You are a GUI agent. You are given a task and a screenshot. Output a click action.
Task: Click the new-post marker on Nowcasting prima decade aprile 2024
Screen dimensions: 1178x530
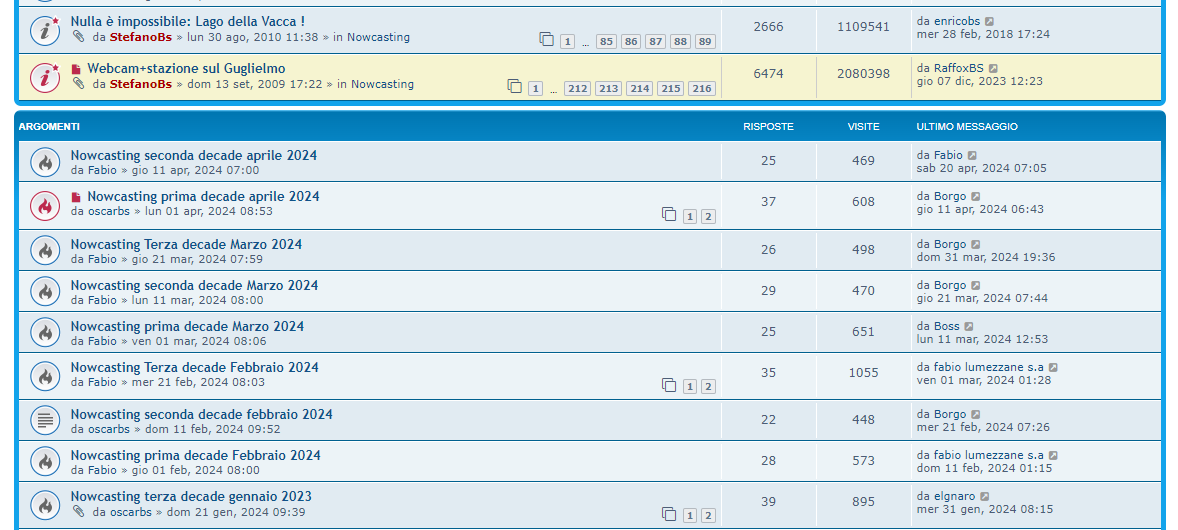click(x=76, y=198)
